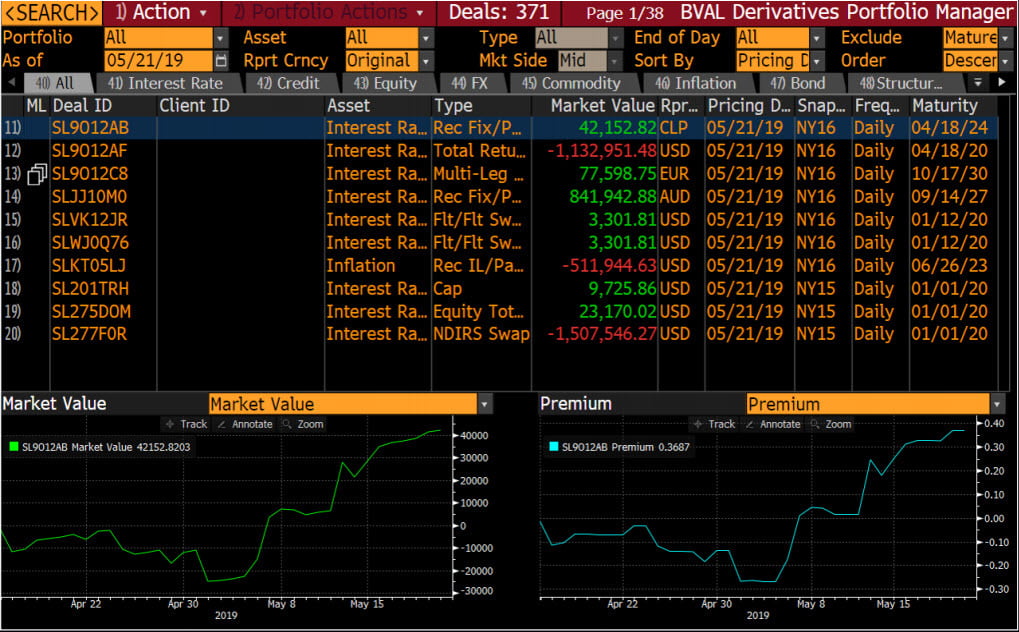Click the multi-leg copy icon beside SL9012C8
This screenshot has width=1019, height=632.
point(37,174)
